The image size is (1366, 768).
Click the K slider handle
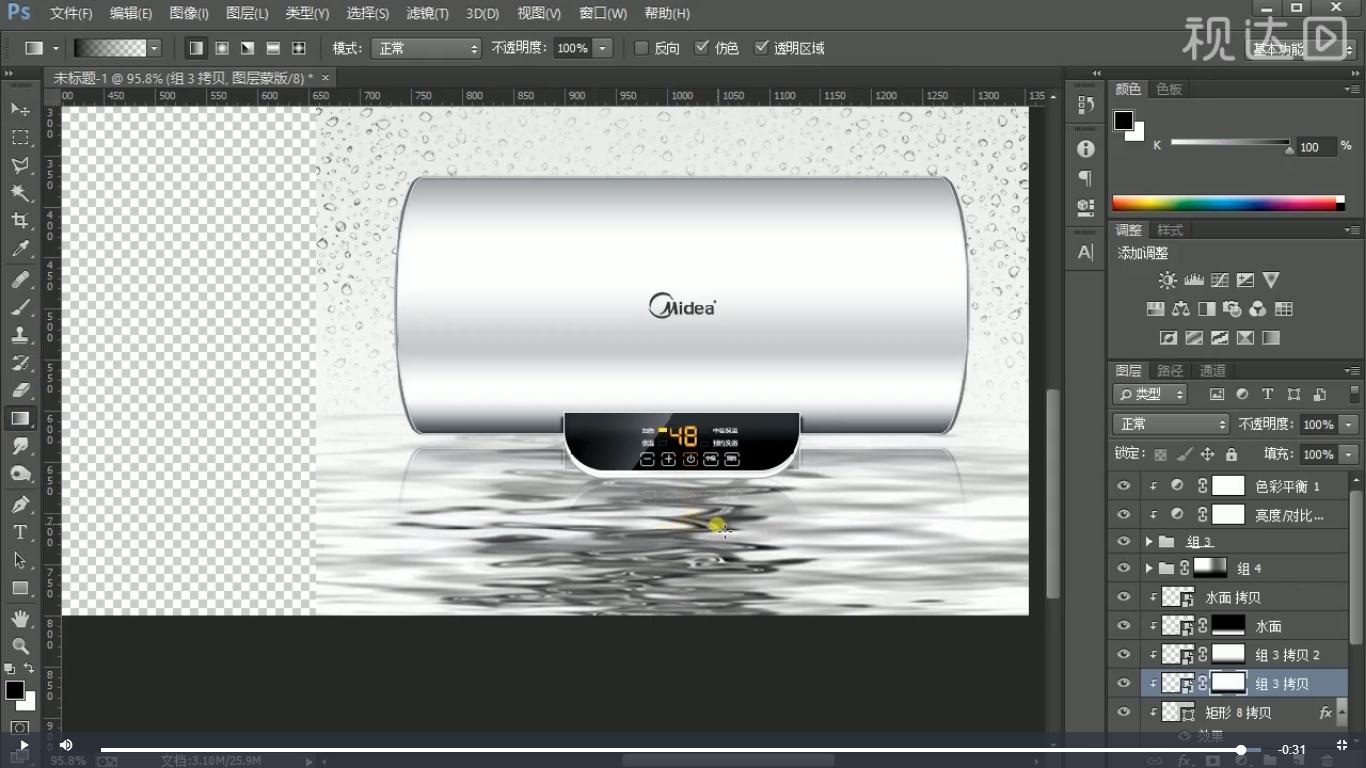tap(1288, 149)
